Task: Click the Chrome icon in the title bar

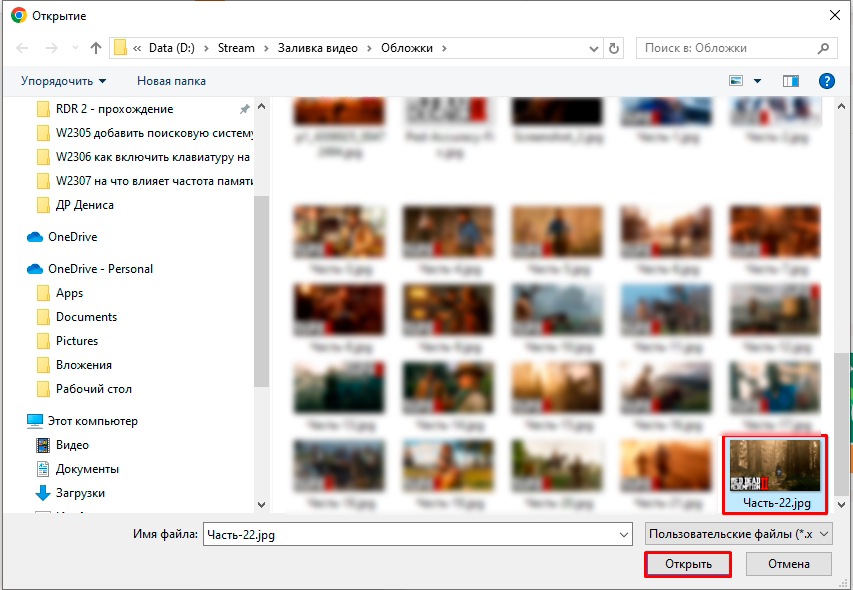Action: [18, 15]
